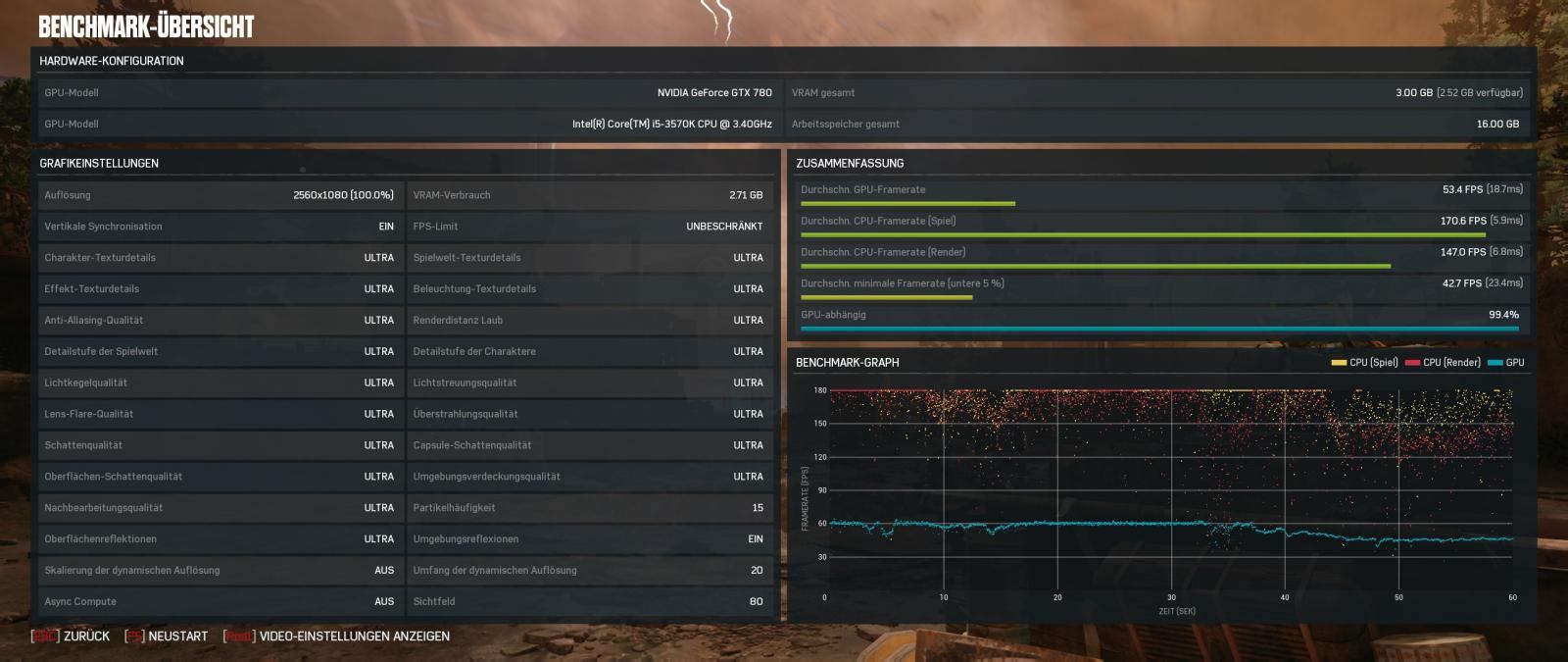This screenshot has height=662, width=1568.
Task: Click 147.0 FPS (6.8ms) value
Action: [x=1482, y=252]
